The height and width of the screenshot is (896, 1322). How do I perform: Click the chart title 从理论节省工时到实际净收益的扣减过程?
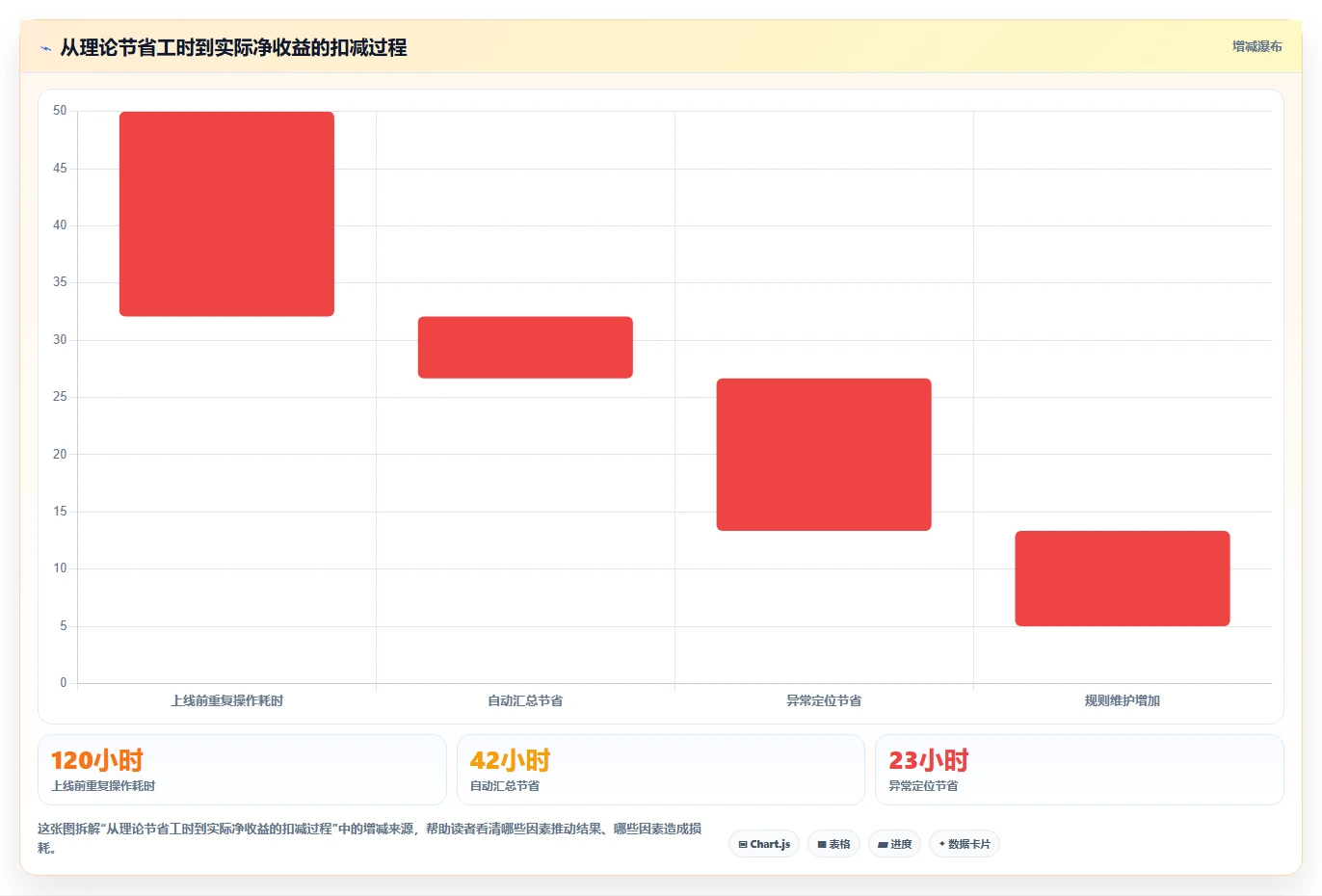coord(233,48)
